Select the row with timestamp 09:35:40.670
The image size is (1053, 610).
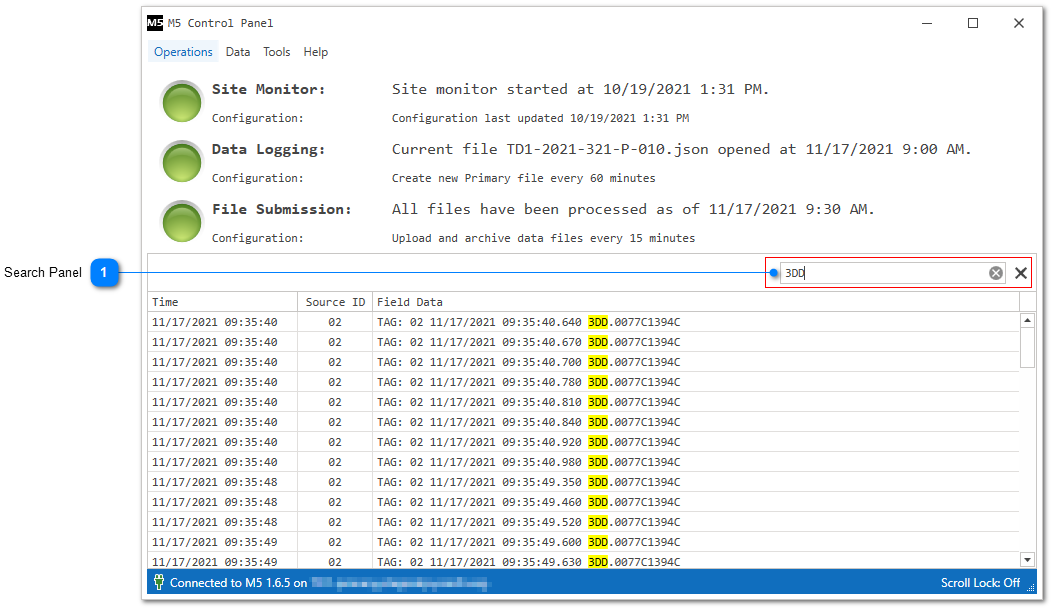584,342
